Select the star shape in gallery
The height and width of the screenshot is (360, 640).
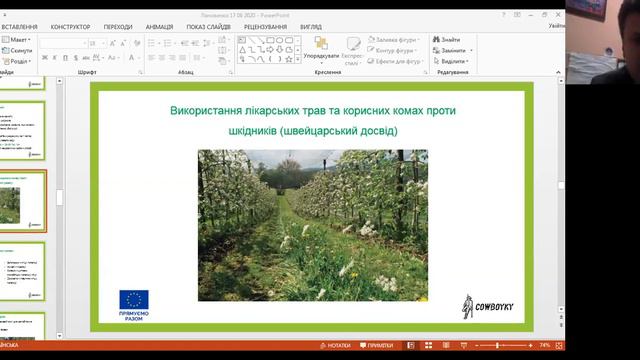(x=289, y=60)
